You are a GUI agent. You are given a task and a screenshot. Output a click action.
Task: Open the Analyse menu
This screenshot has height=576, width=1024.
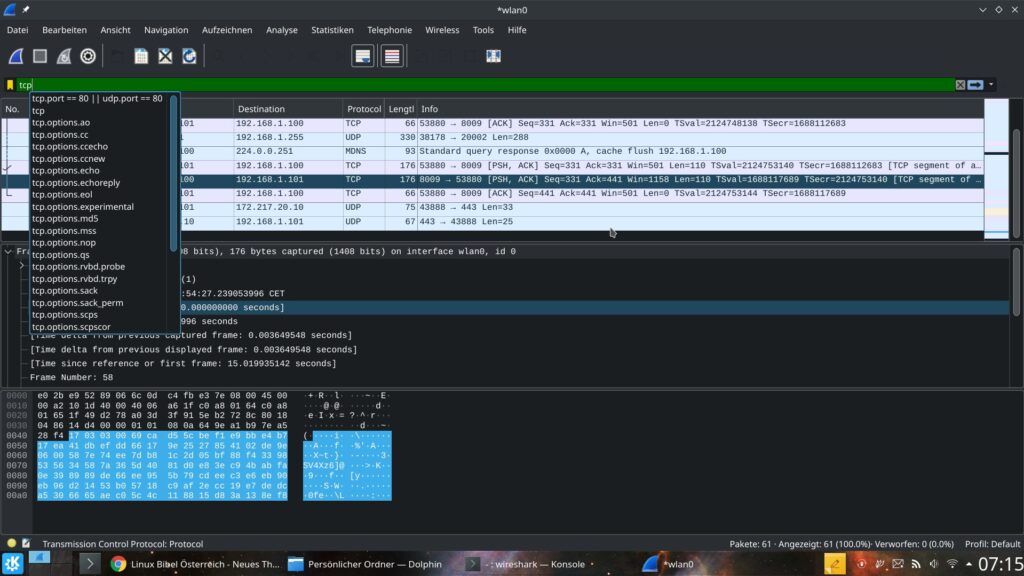click(281, 30)
